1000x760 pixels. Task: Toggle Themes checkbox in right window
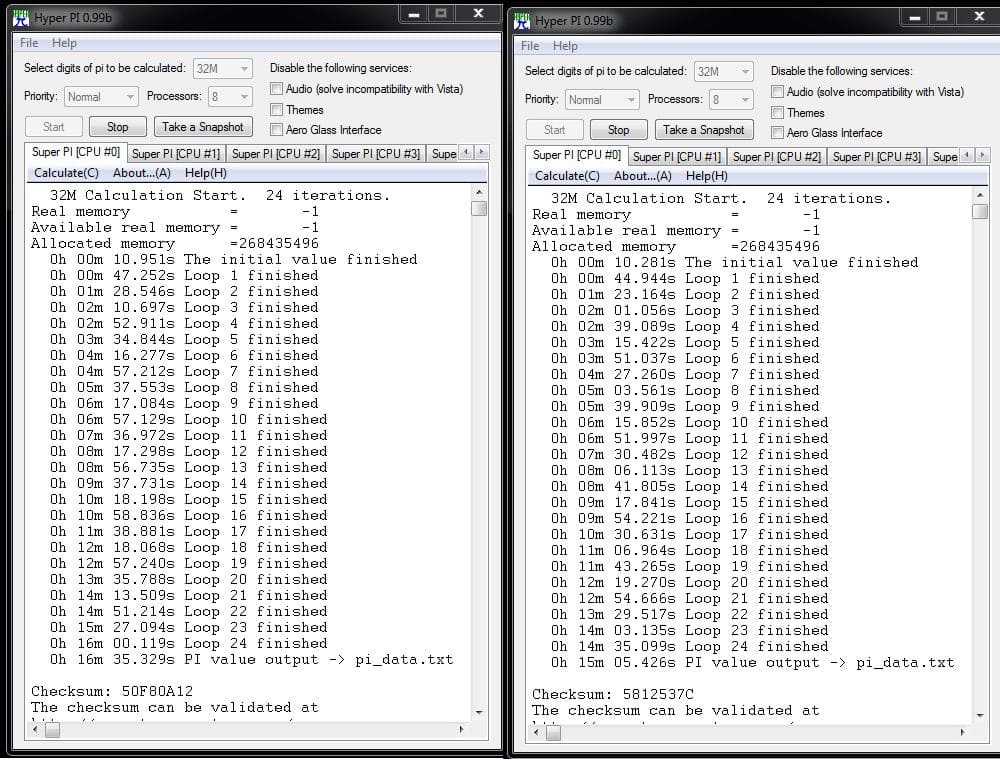[777, 112]
